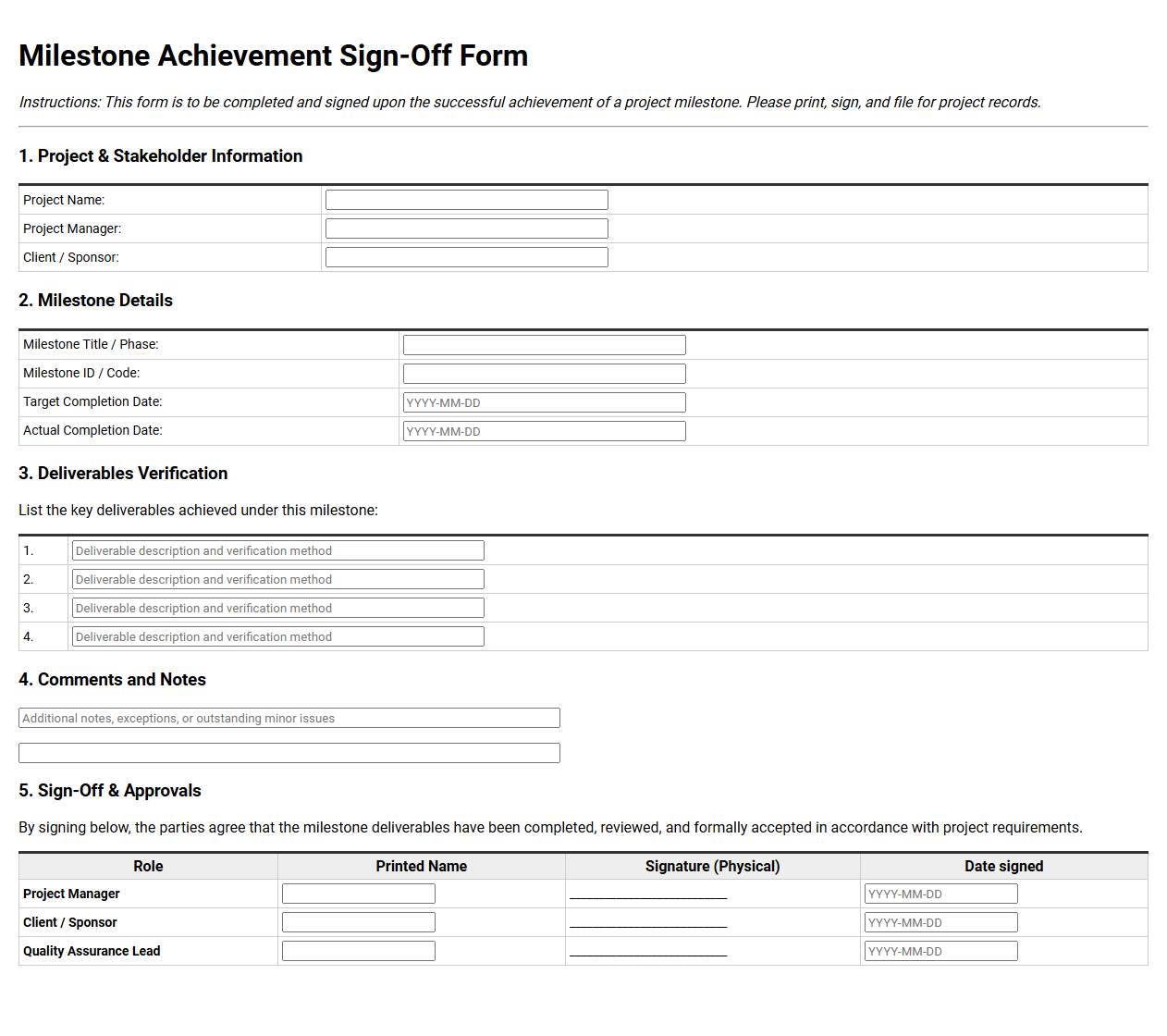
Task: Select Date signed field for Project Manager
Action: (941, 894)
